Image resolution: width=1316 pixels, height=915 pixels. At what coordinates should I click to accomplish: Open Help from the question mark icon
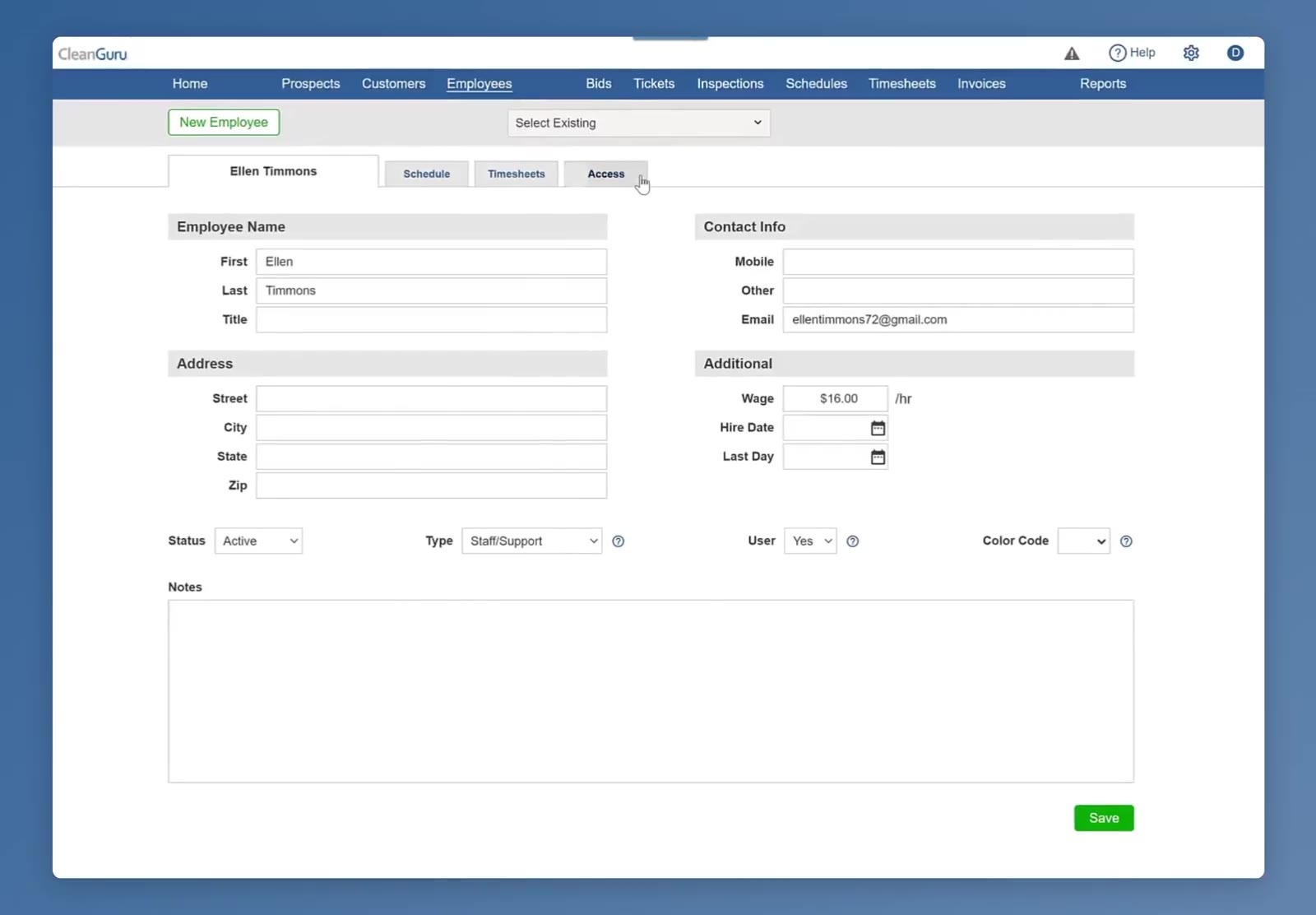(x=1132, y=53)
